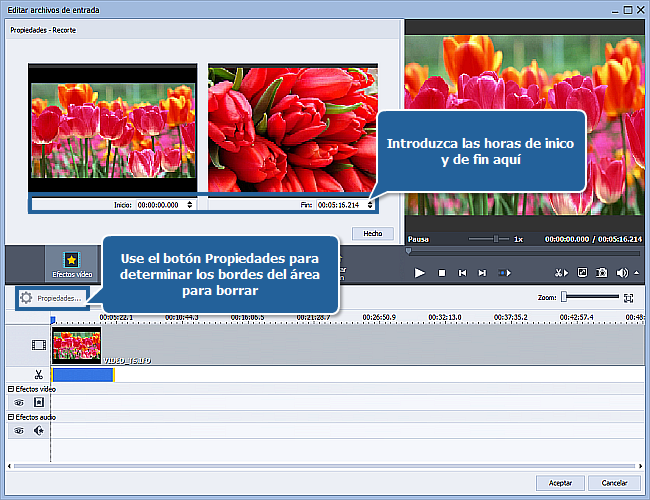Viewport: 650px width, 500px height.
Task: Jump to the previous frame
Action: 462,272
